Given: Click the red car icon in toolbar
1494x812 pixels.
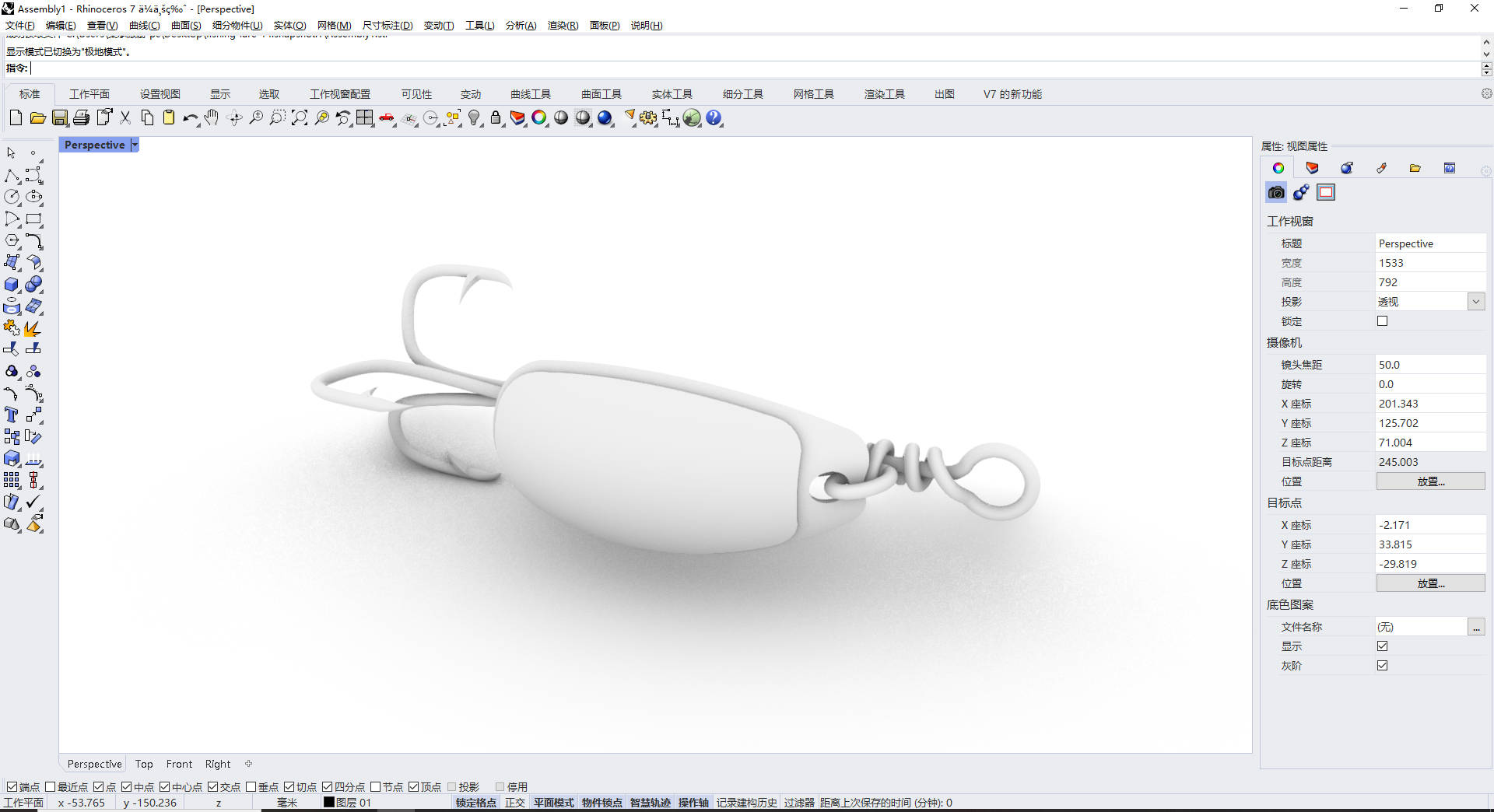Looking at the screenshot, I should (x=387, y=118).
